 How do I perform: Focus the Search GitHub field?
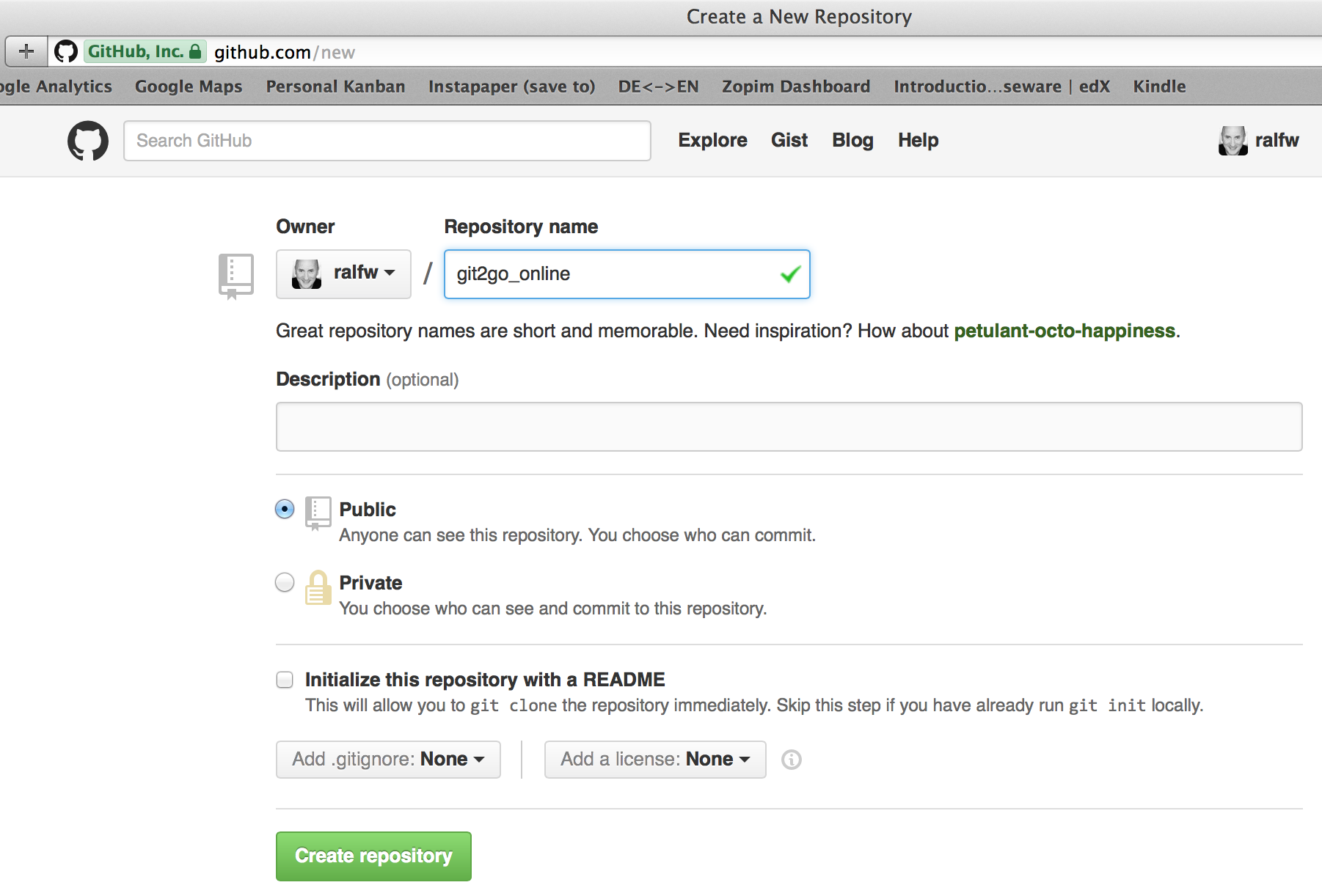pyautogui.click(x=387, y=141)
